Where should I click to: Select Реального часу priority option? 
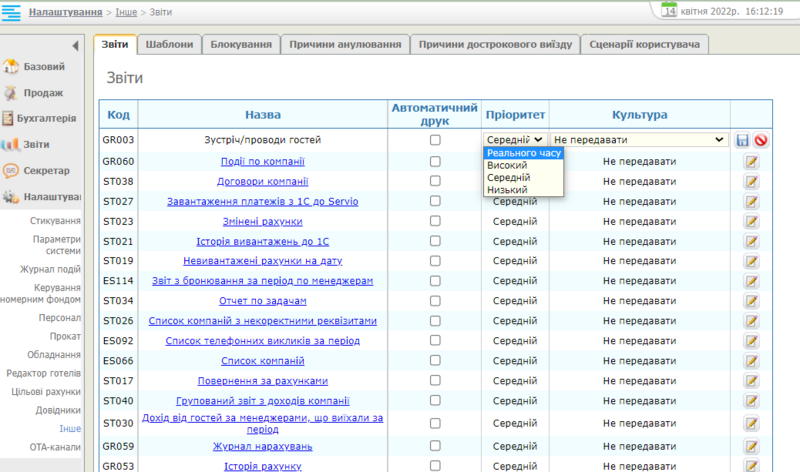point(524,153)
